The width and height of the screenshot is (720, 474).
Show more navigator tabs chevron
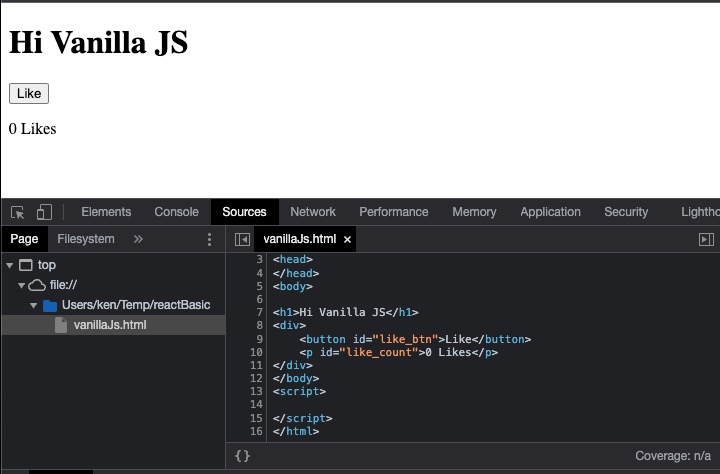[x=138, y=239]
